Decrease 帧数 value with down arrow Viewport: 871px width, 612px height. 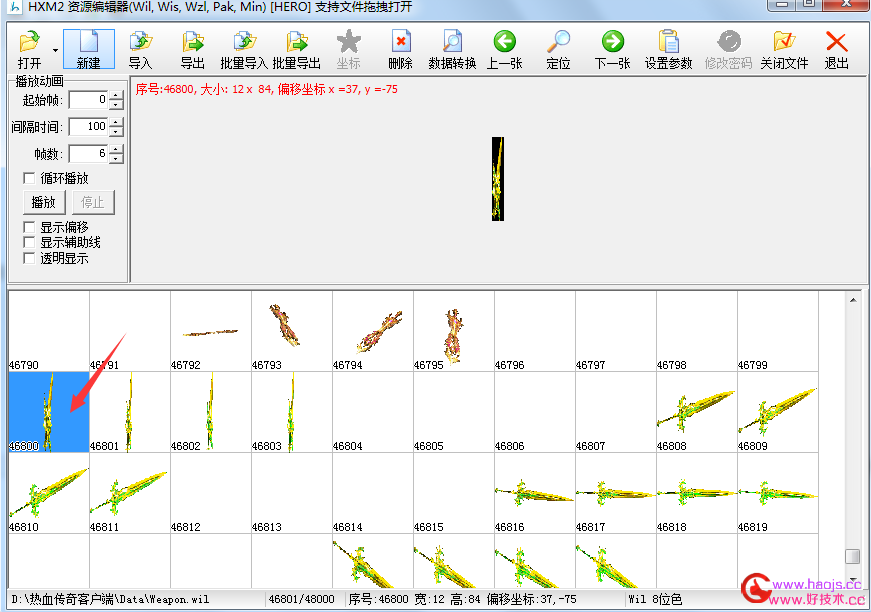[x=116, y=159]
